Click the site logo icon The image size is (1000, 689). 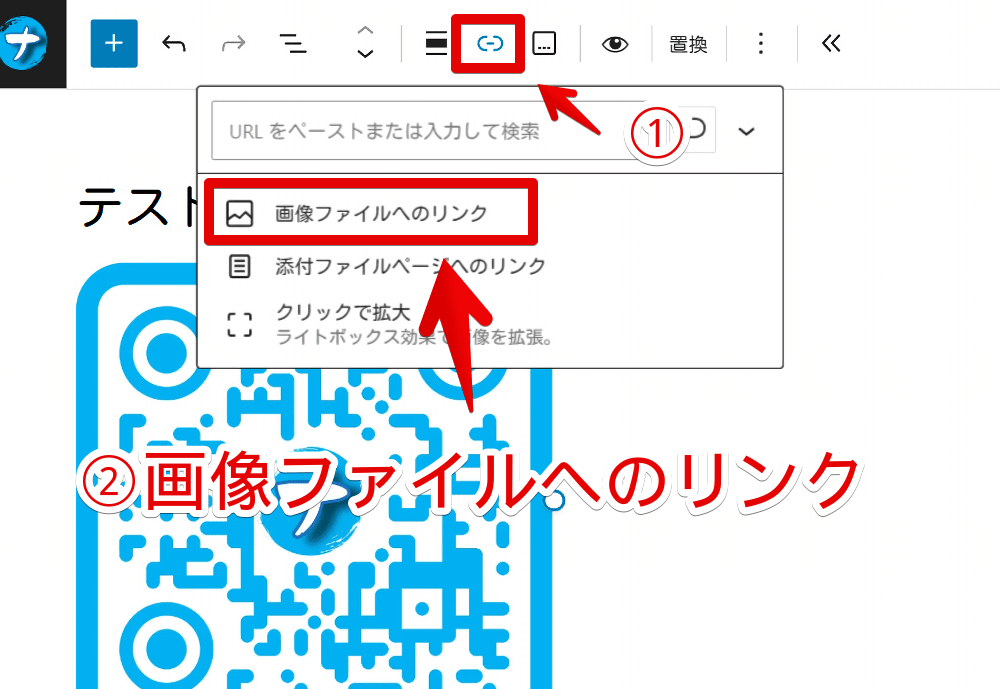click(24, 43)
